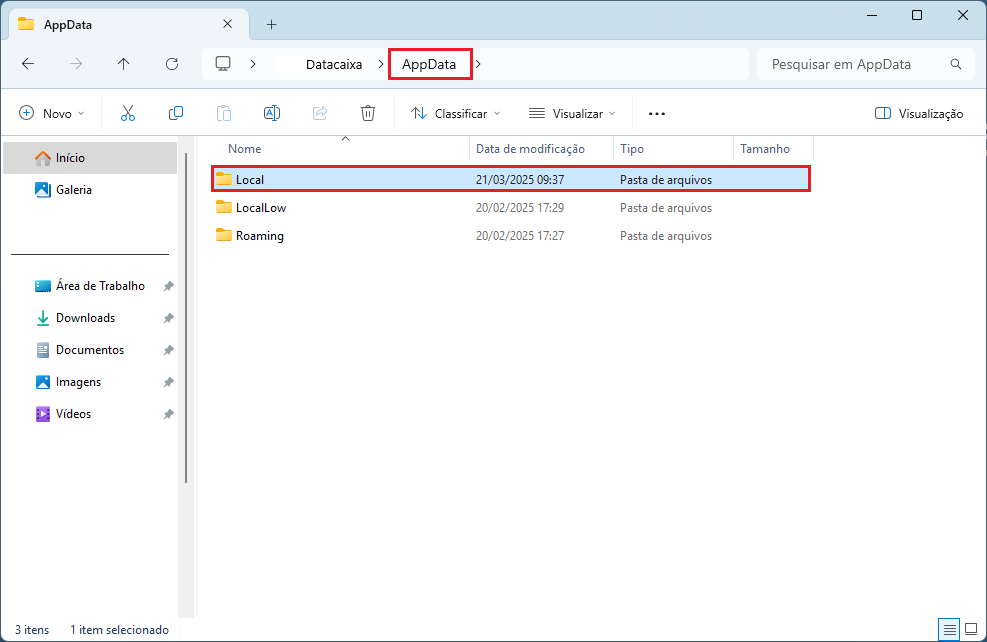The width and height of the screenshot is (987, 642).
Task: Open the Novo dropdown menu
Action: click(x=52, y=114)
